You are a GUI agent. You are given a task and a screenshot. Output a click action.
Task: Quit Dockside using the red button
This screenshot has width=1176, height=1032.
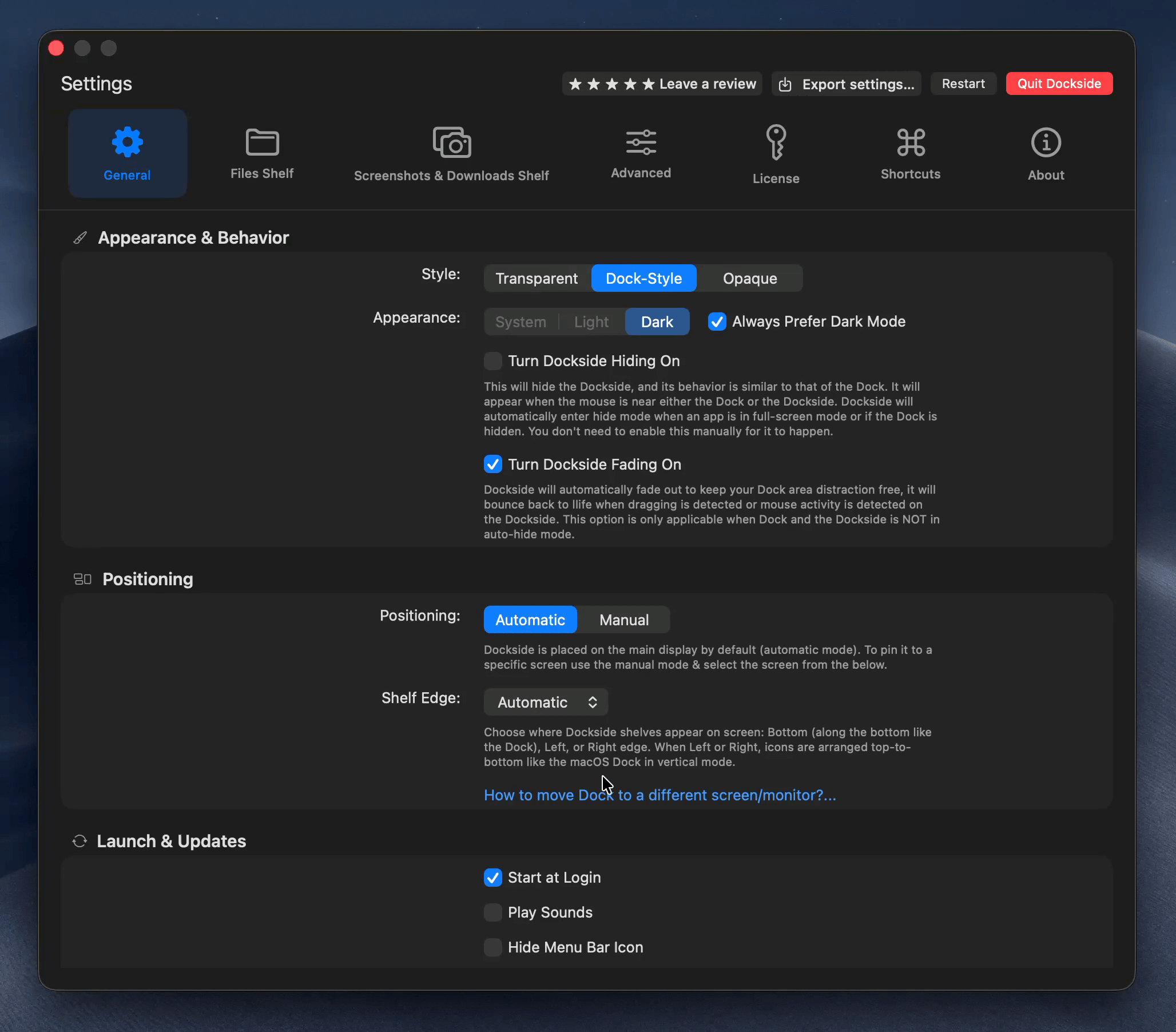click(x=1059, y=84)
